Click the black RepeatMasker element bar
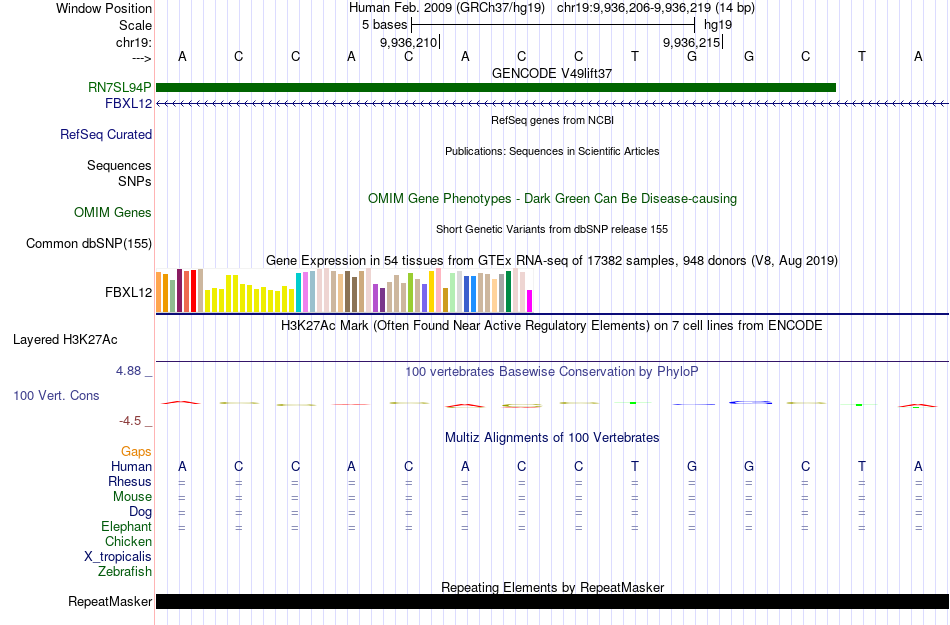This screenshot has width=950, height=625. click(553, 601)
